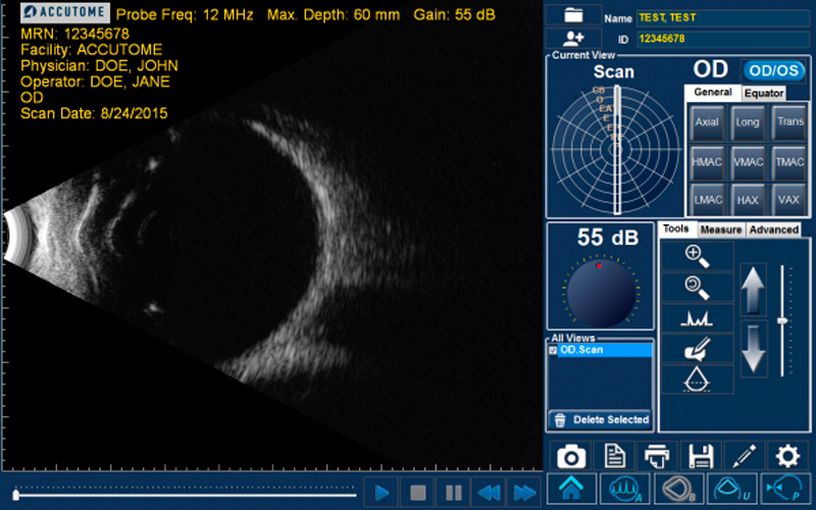This screenshot has width=816, height=510.
Task: Save the exam with the floppy disk icon
Action: point(701,456)
